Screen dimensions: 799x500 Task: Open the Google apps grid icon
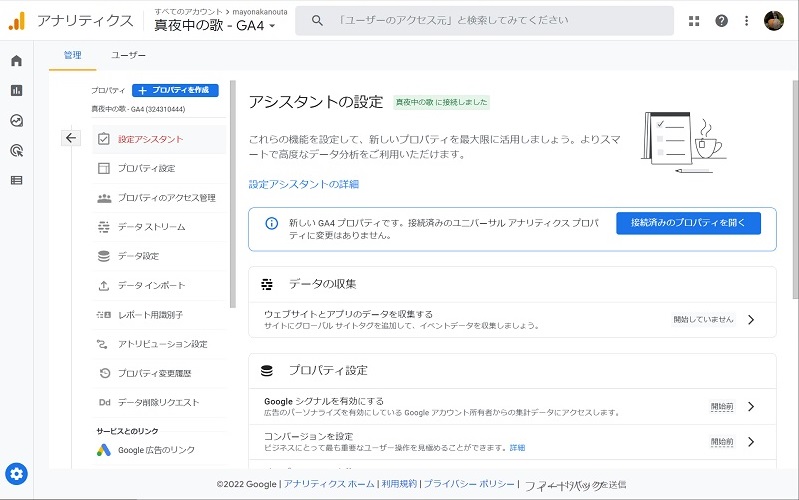[x=694, y=21]
